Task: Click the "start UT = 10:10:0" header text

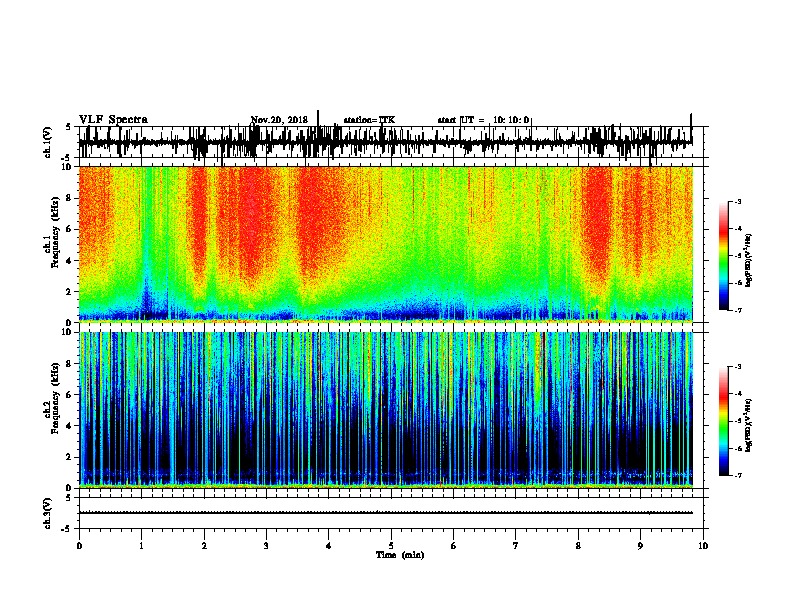Action: pos(483,120)
